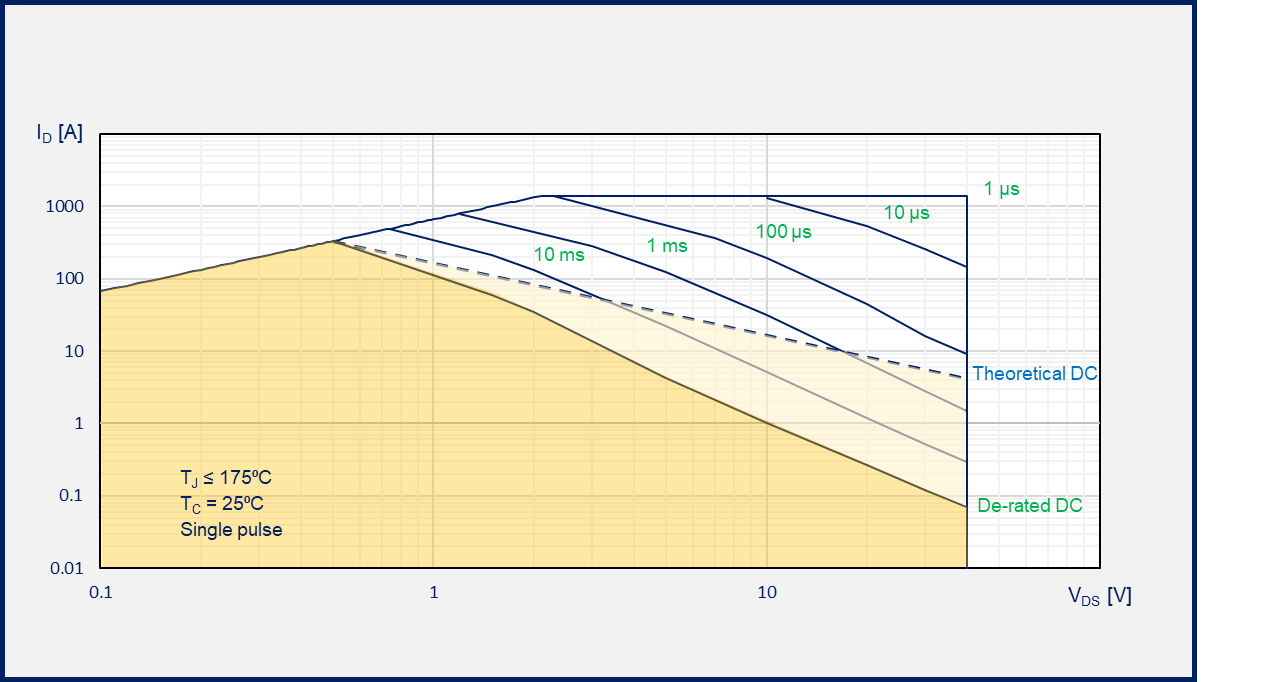Select the 100 tick on the current axis
Image resolution: width=1288 pixels, height=682 pixels.
click(72, 279)
